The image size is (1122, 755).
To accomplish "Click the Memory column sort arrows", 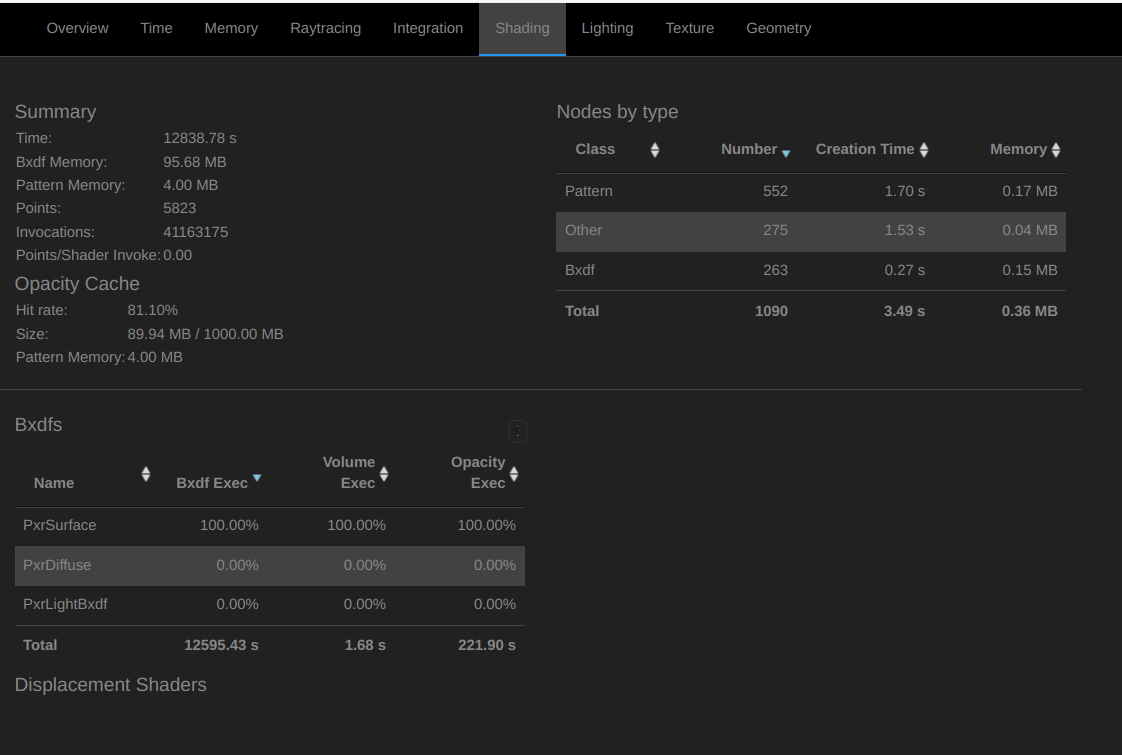I will [x=1055, y=150].
